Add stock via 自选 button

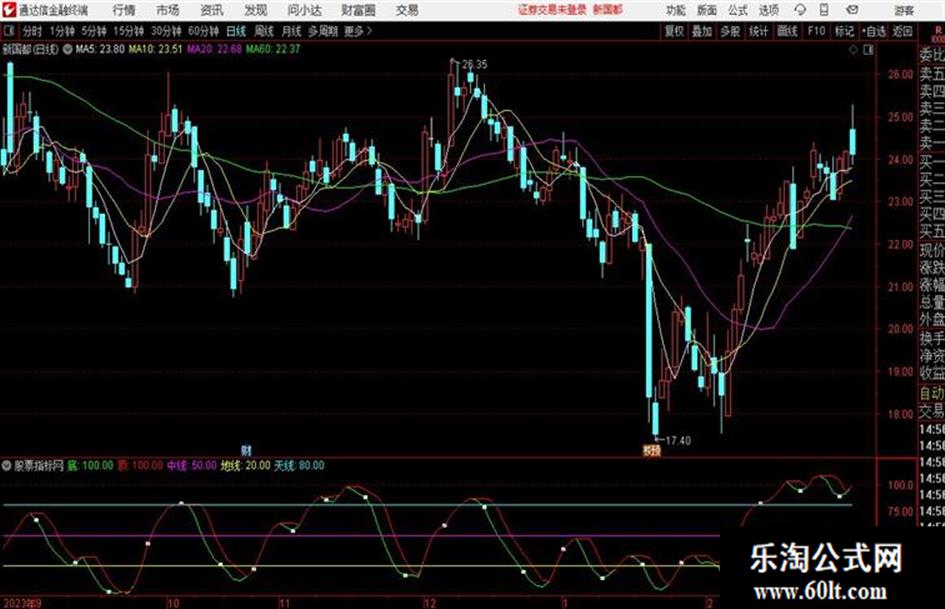(x=873, y=31)
